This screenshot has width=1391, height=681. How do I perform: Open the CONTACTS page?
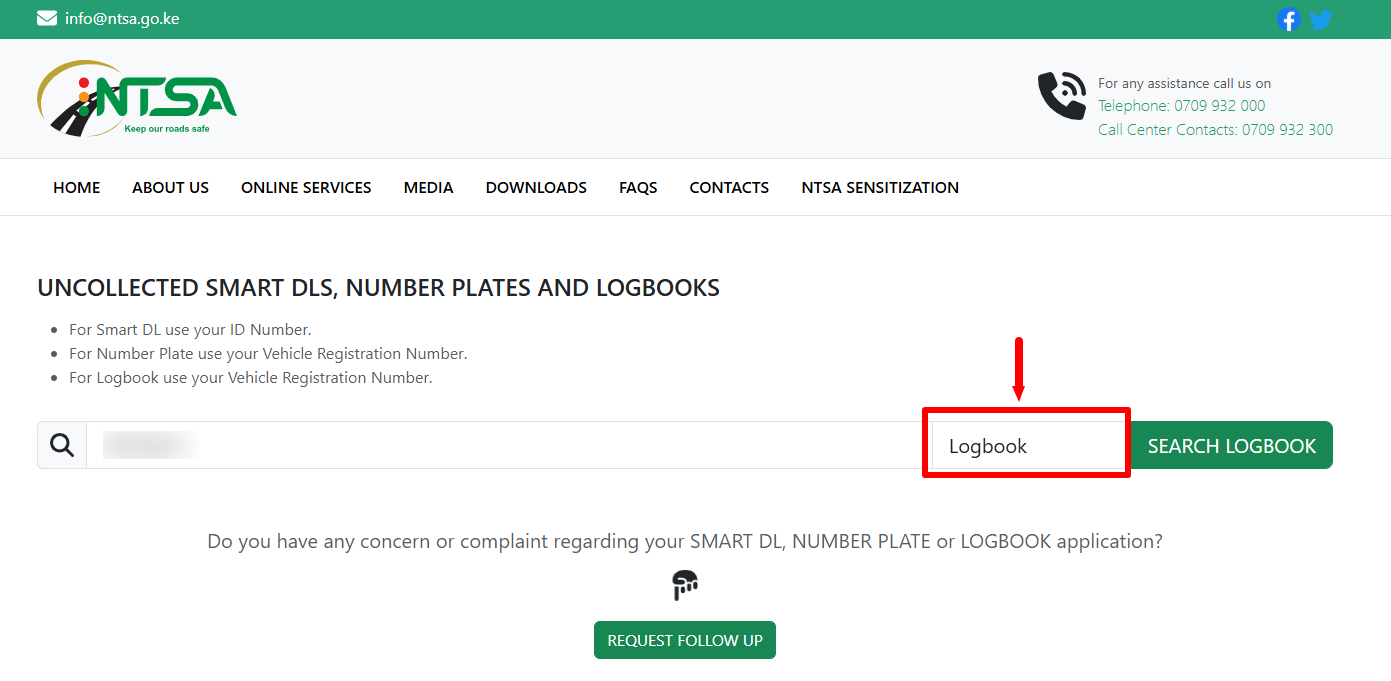click(x=729, y=187)
